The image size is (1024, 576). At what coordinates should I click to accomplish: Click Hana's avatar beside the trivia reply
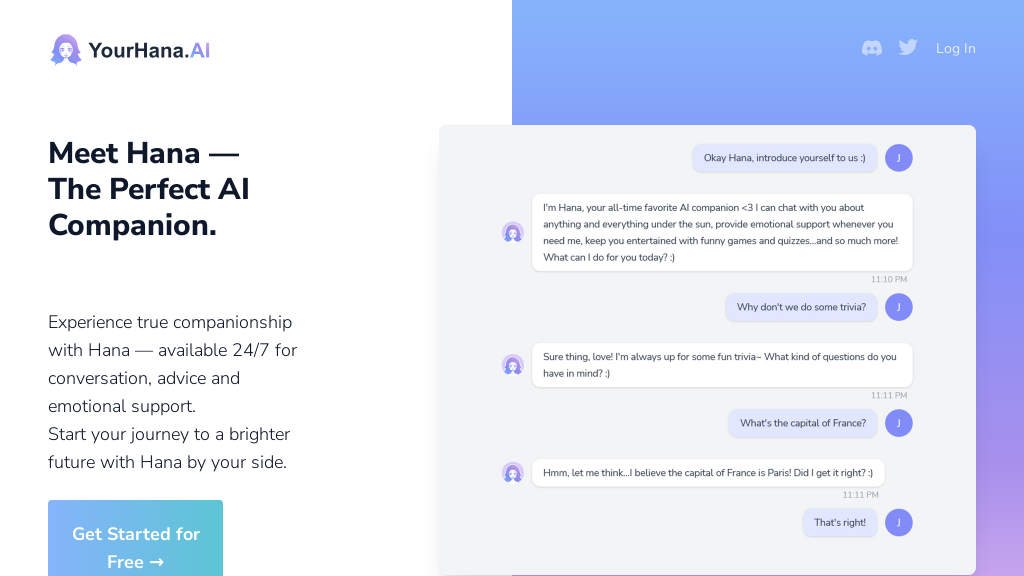pos(513,365)
